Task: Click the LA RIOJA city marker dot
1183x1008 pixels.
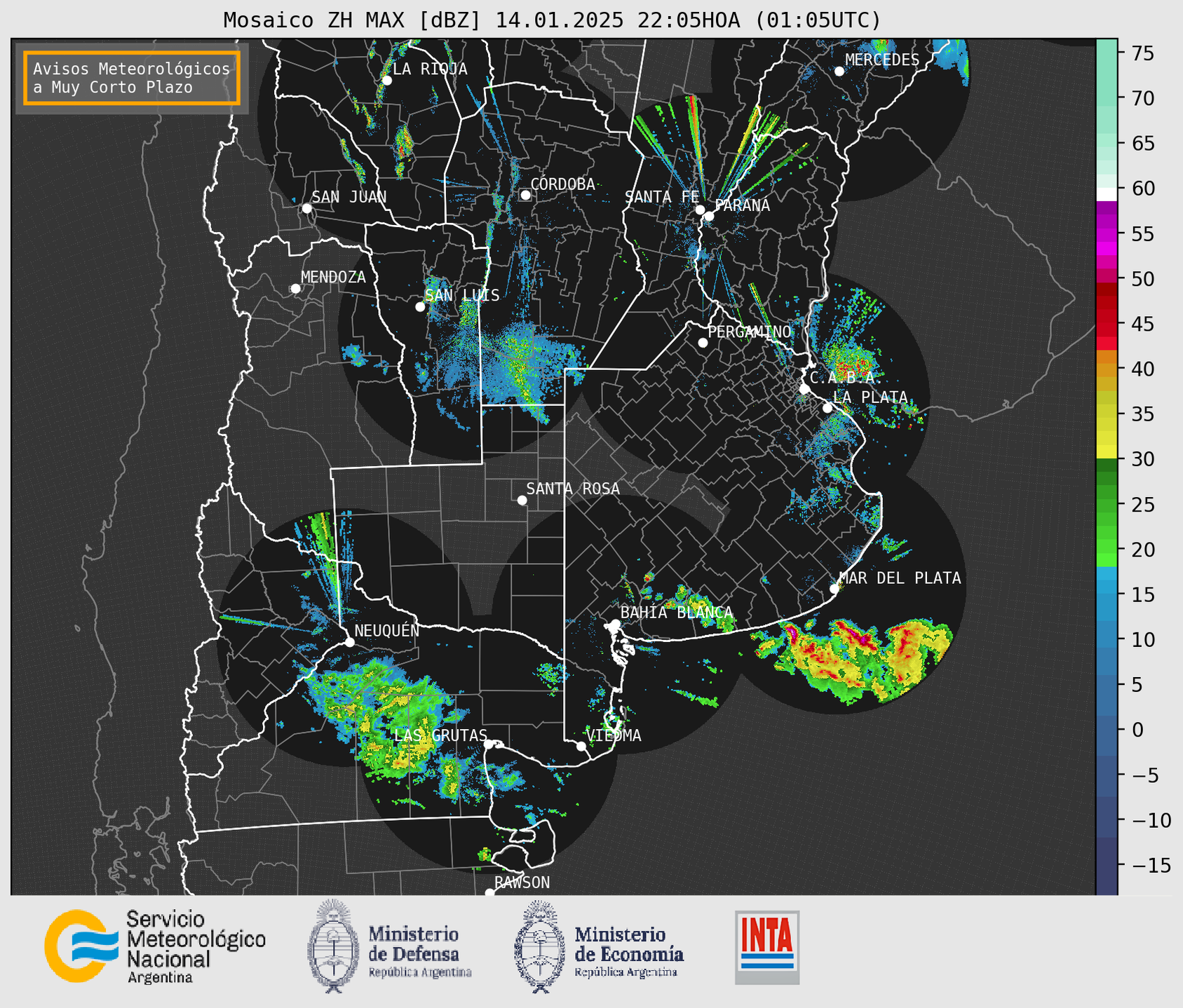Action: 386,81
